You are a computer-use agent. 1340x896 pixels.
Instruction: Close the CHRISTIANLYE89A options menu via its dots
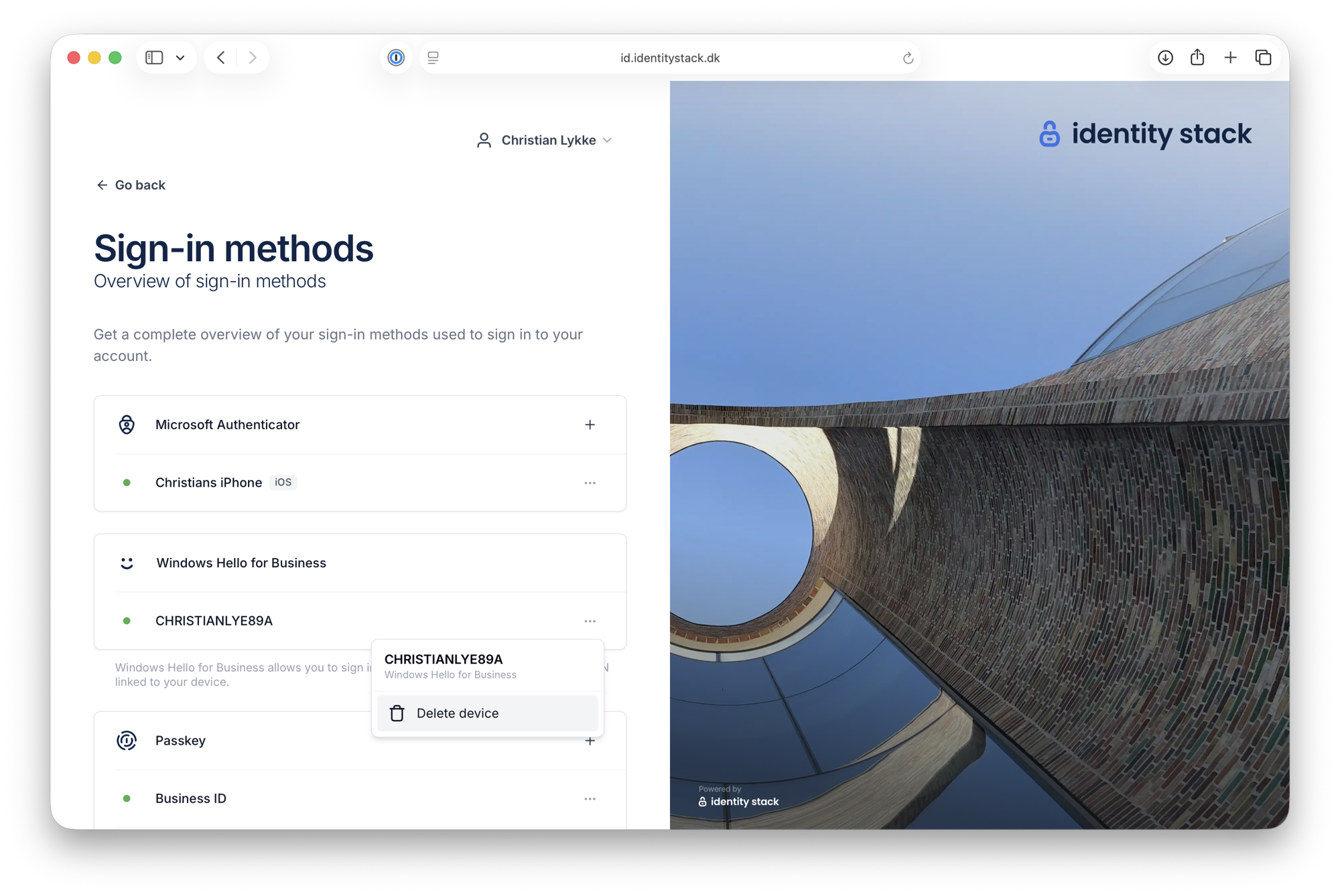(x=590, y=621)
